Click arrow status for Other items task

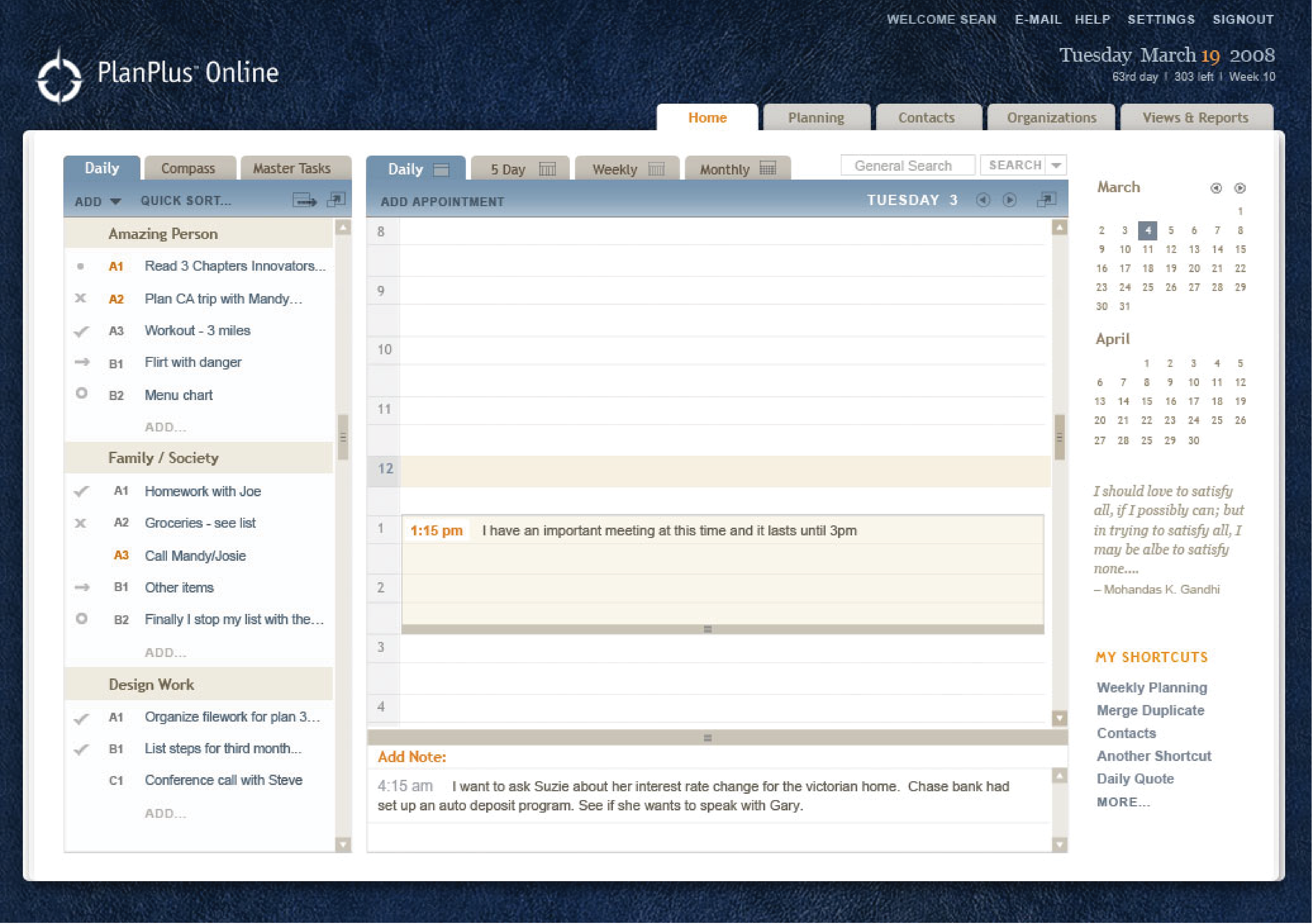point(82,587)
